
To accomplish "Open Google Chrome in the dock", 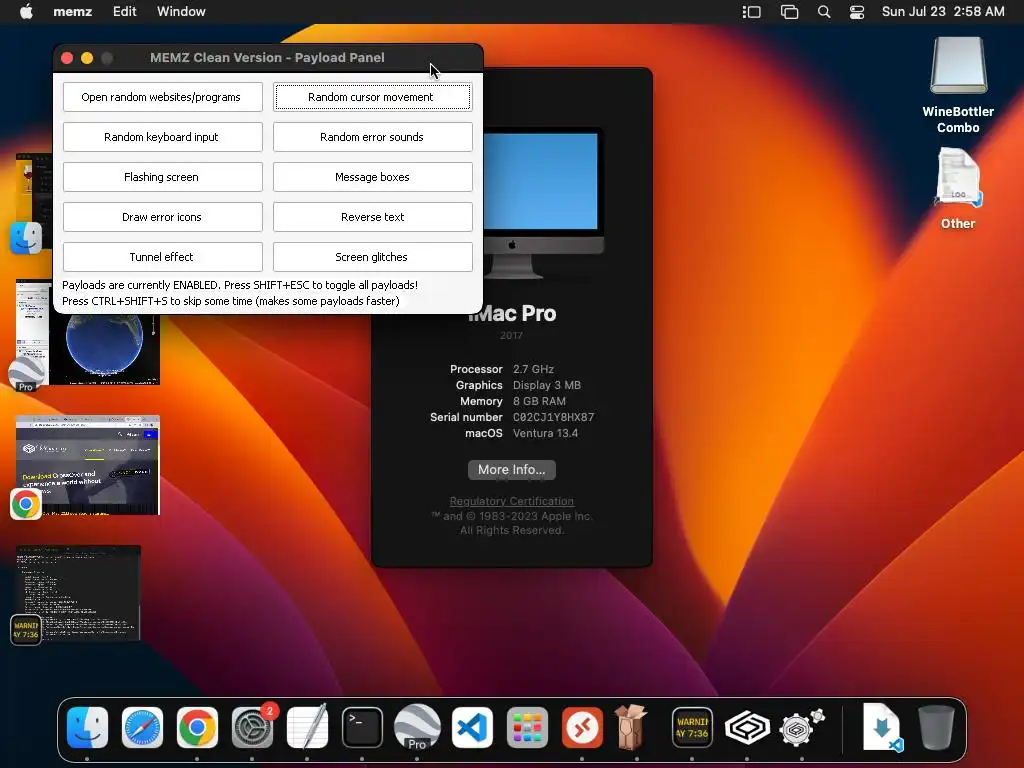I will coord(197,727).
